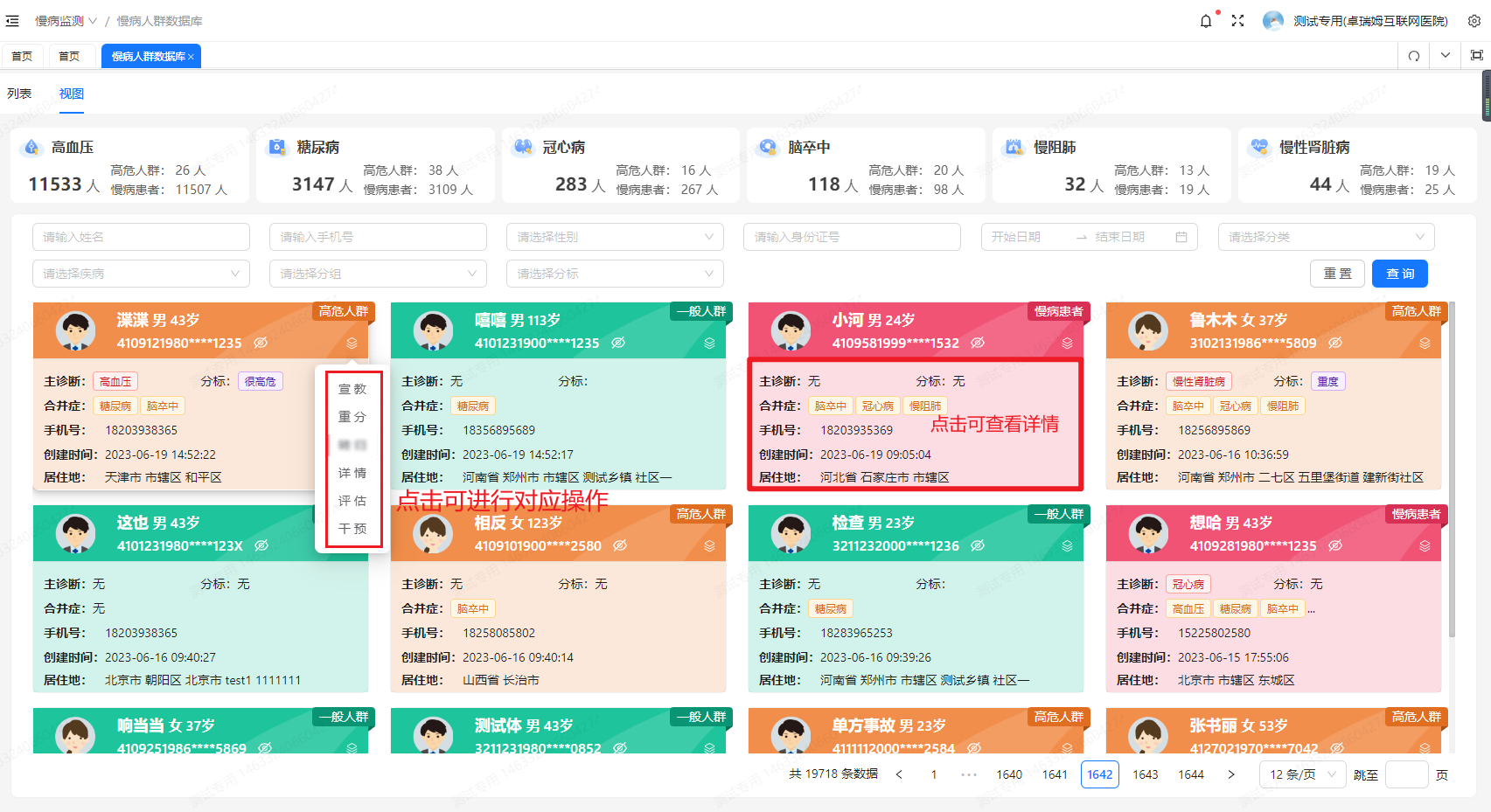The width and height of the screenshot is (1491, 812).
Task: Choose 详情 from the popup menu
Action: coord(352,473)
